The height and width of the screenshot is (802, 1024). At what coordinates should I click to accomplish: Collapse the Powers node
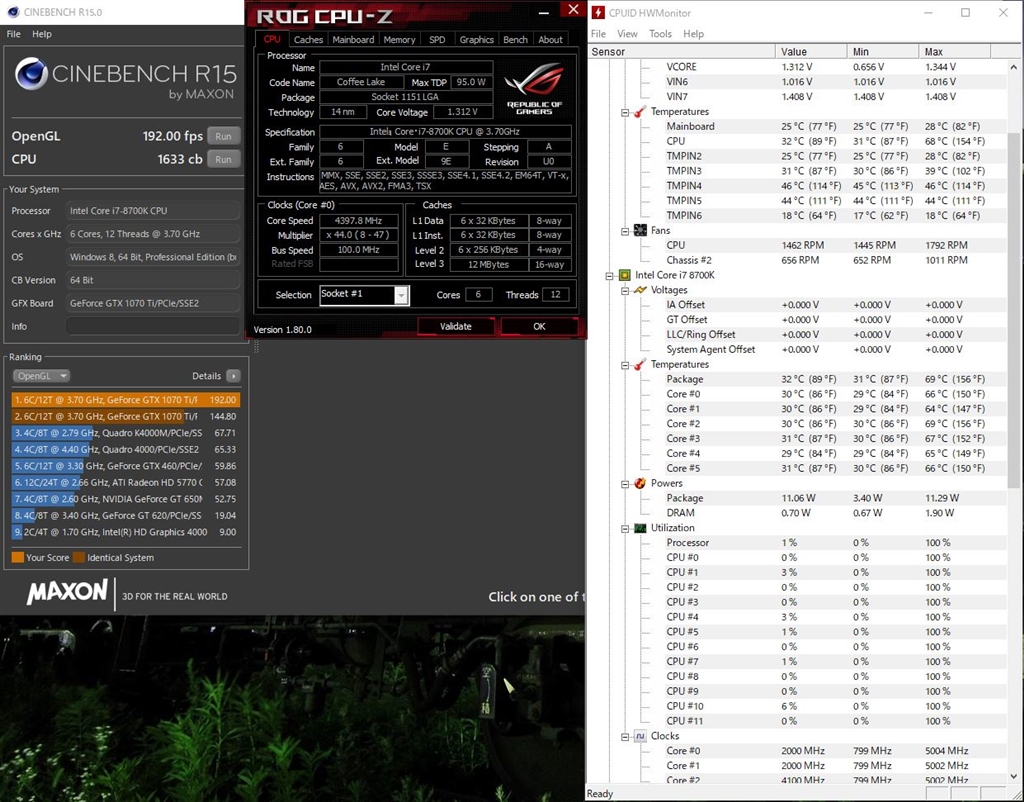click(x=625, y=484)
